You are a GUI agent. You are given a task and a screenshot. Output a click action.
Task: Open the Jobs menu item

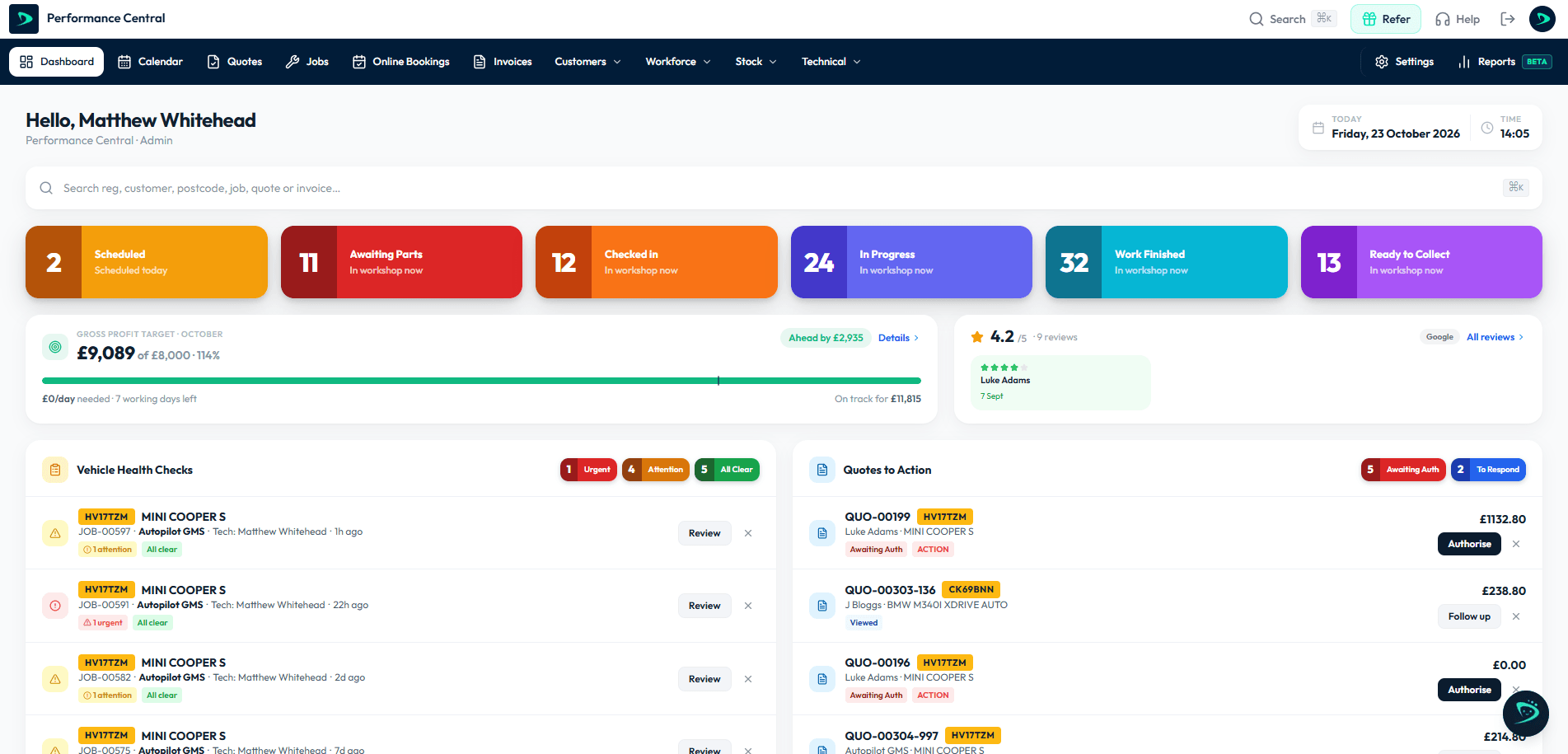coord(307,62)
